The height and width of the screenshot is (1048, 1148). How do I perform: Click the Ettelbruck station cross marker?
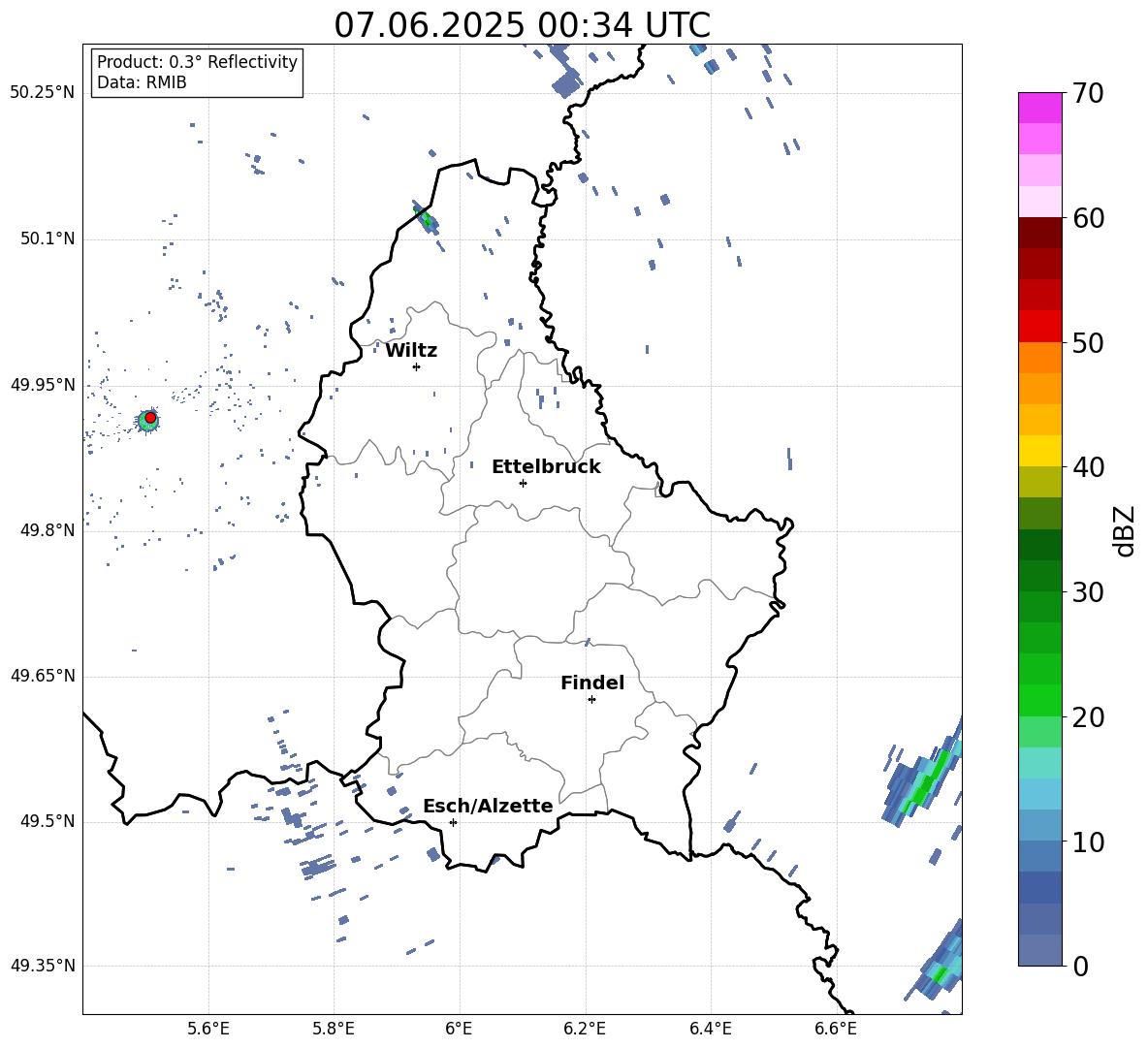(x=523, y=483)
